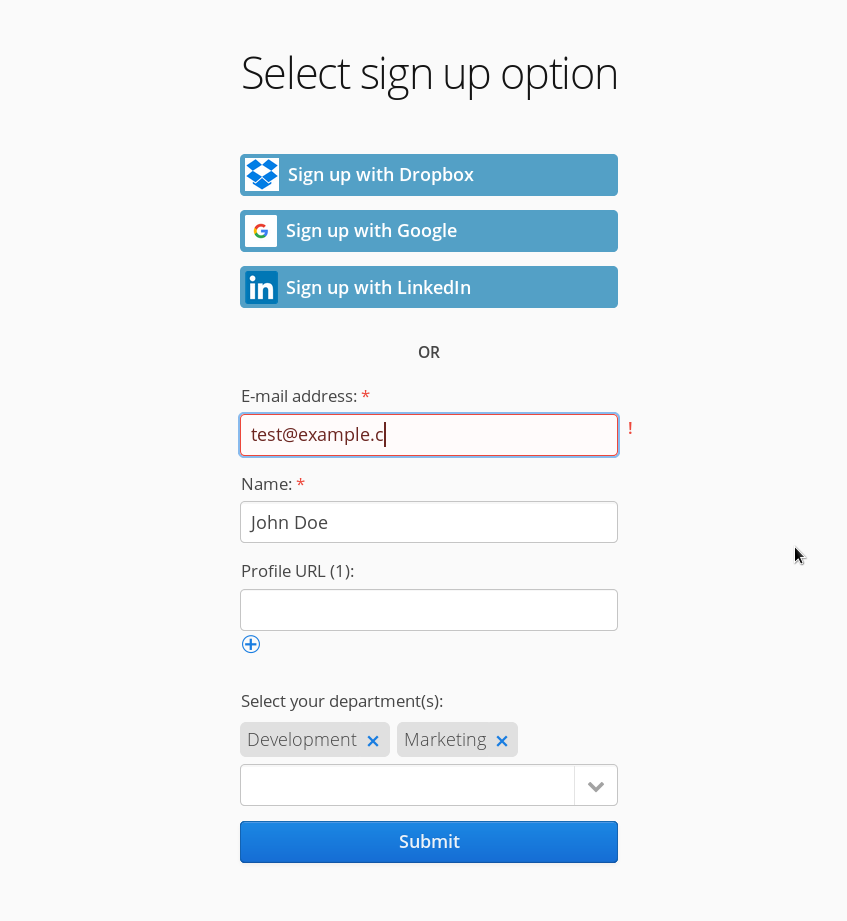Click the Name field containing John Doe
The image size is (847, 921).
pos(428,522)
